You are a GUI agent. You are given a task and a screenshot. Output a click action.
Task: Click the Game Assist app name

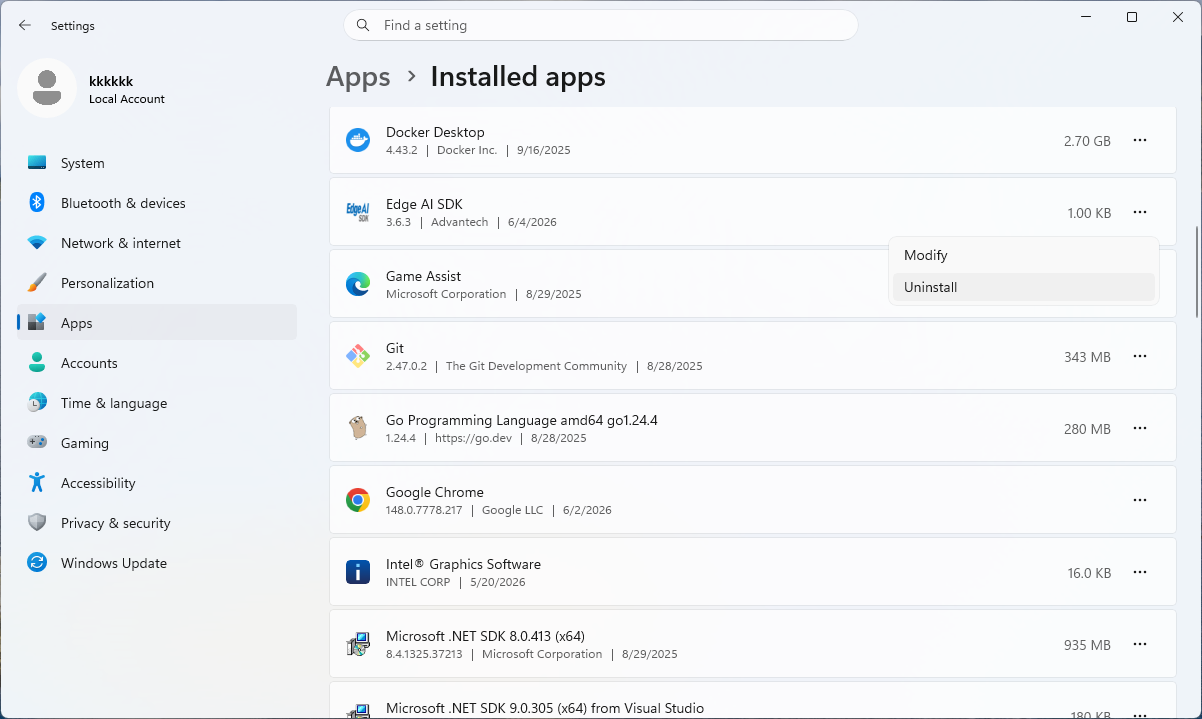tap(423, 276)
